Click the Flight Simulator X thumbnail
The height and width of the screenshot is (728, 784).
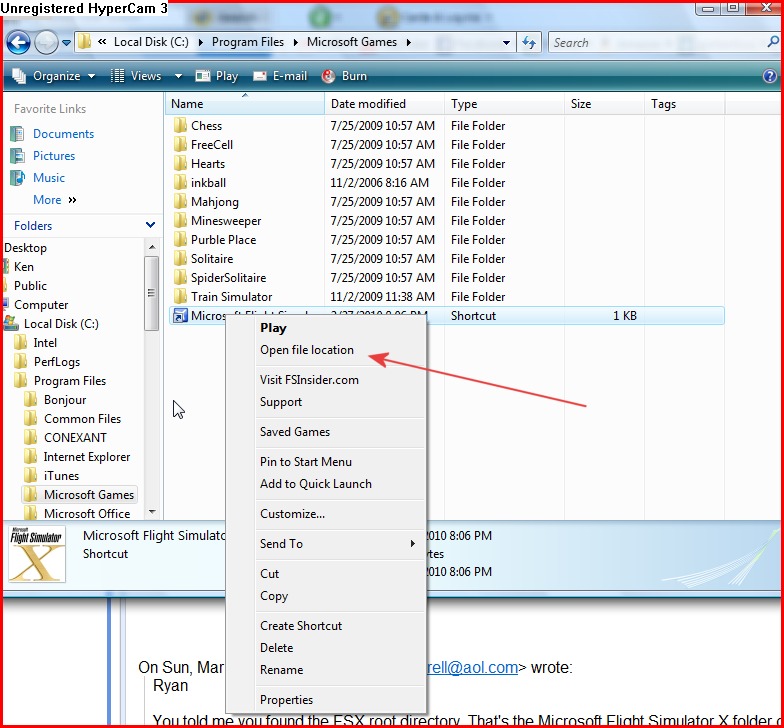click(37, 553)
